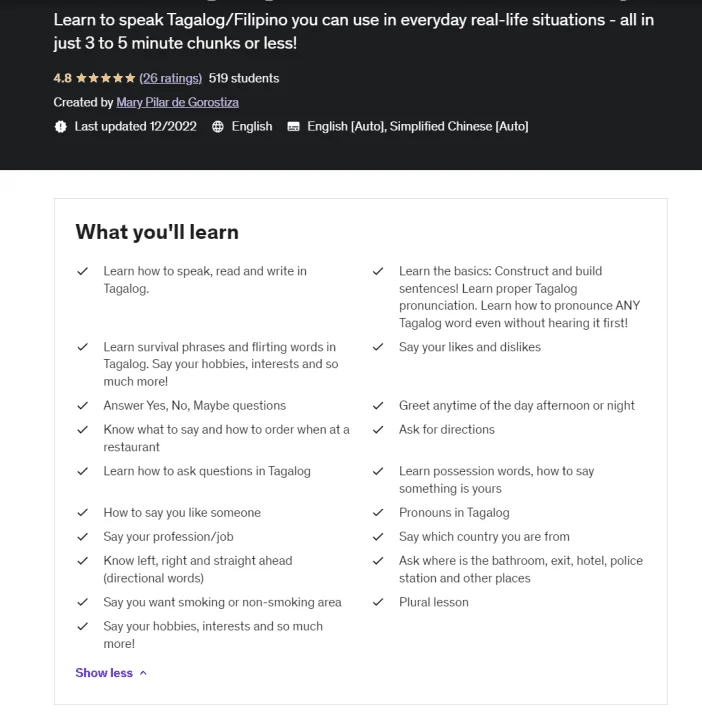This screenshot has height=720, width=702.
Task: Click checkmark next to 'Say your profession/job'
Action: 83,536
